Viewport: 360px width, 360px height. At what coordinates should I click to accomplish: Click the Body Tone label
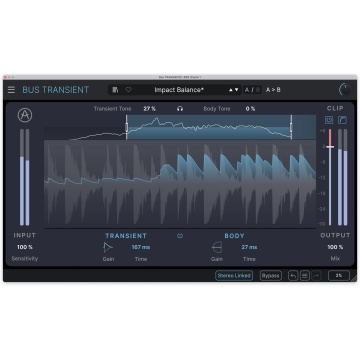pos(217,109)
